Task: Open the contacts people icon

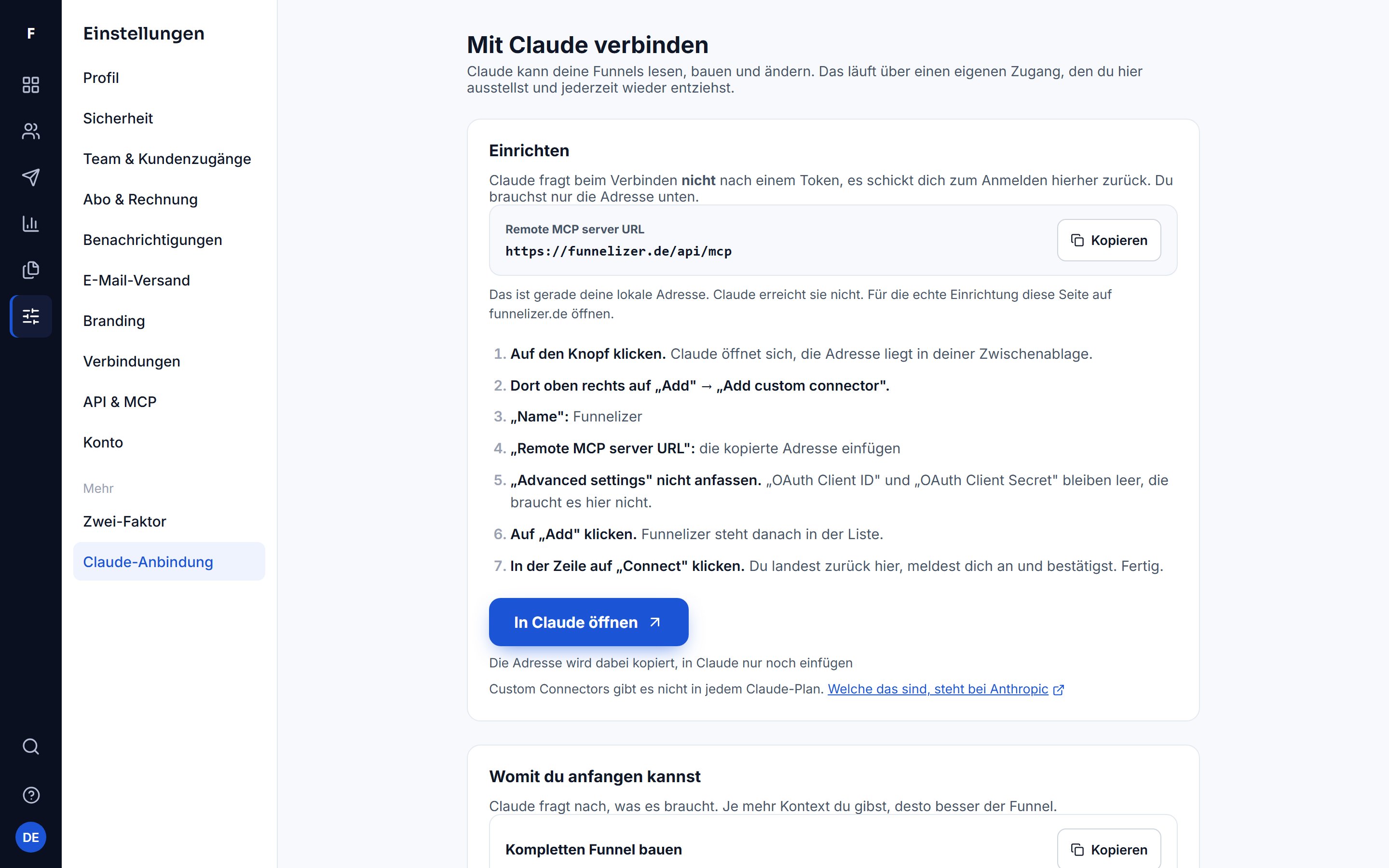Action: 31,131
